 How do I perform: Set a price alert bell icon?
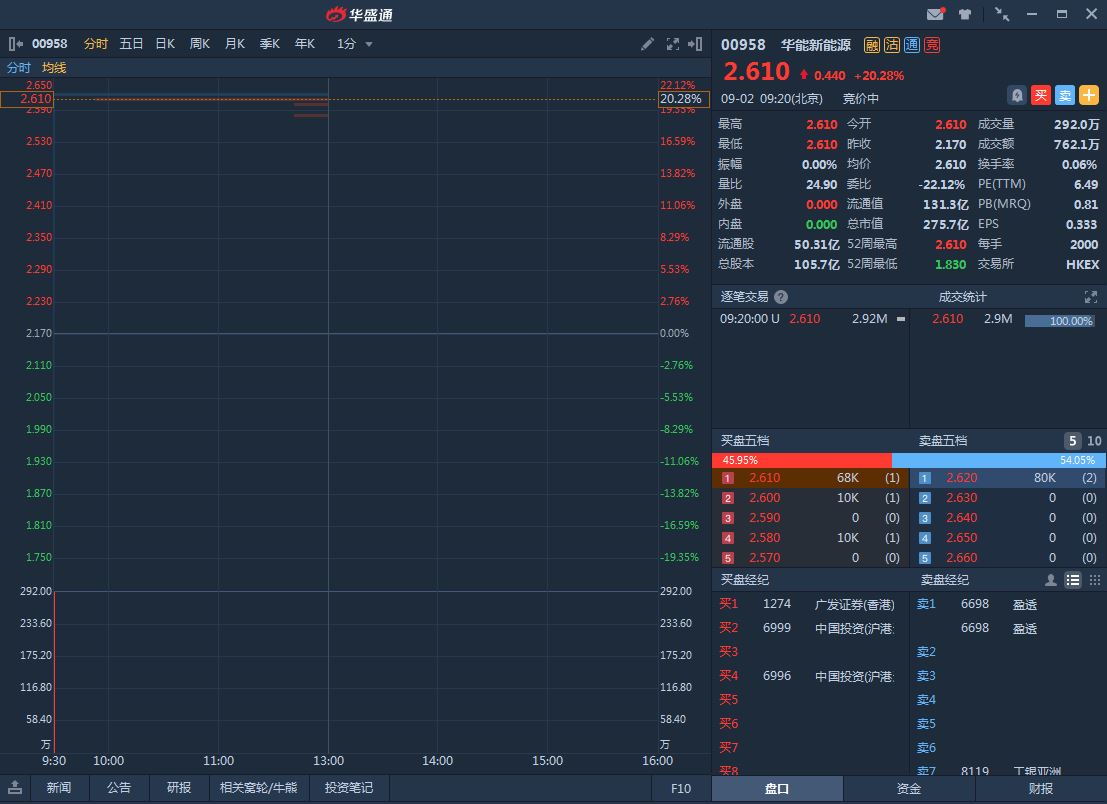[1017, 95]
